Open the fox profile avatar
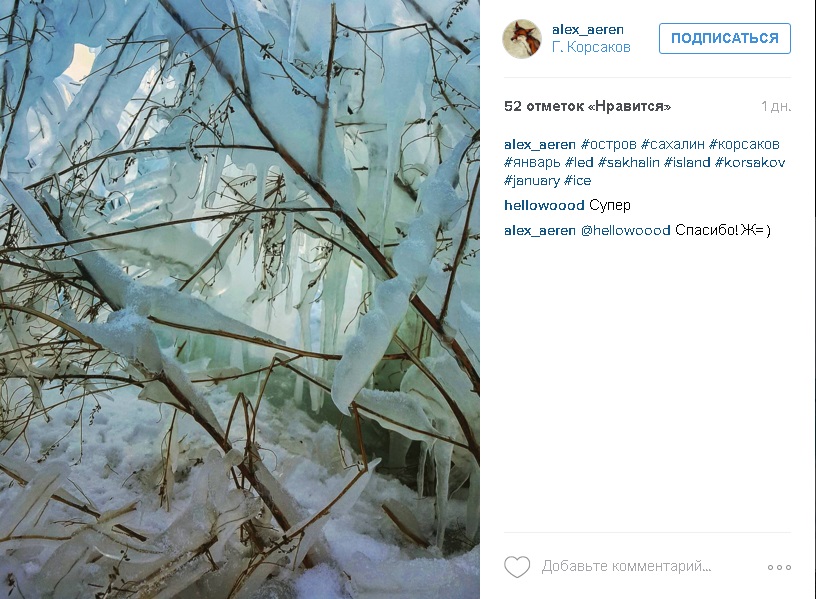 522,39
